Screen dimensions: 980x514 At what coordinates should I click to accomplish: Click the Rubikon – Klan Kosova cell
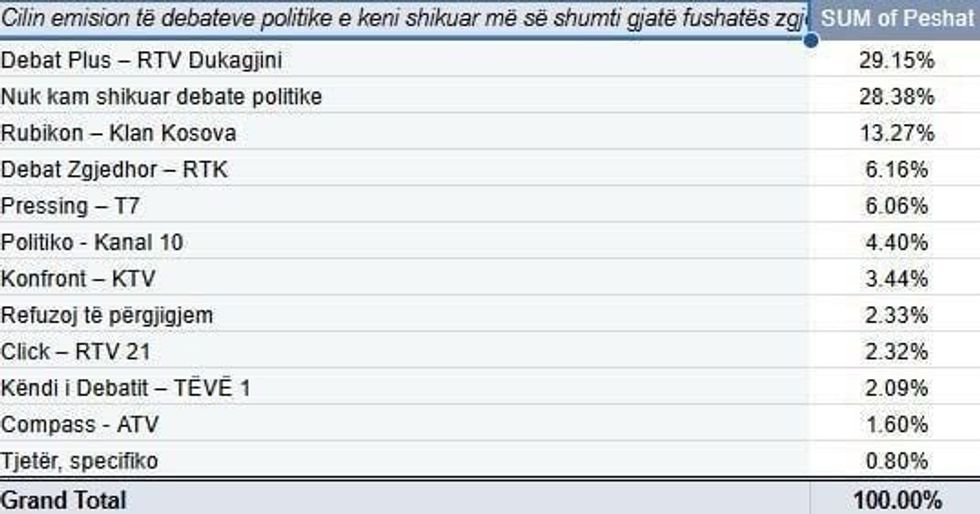(x=119, y=133)
